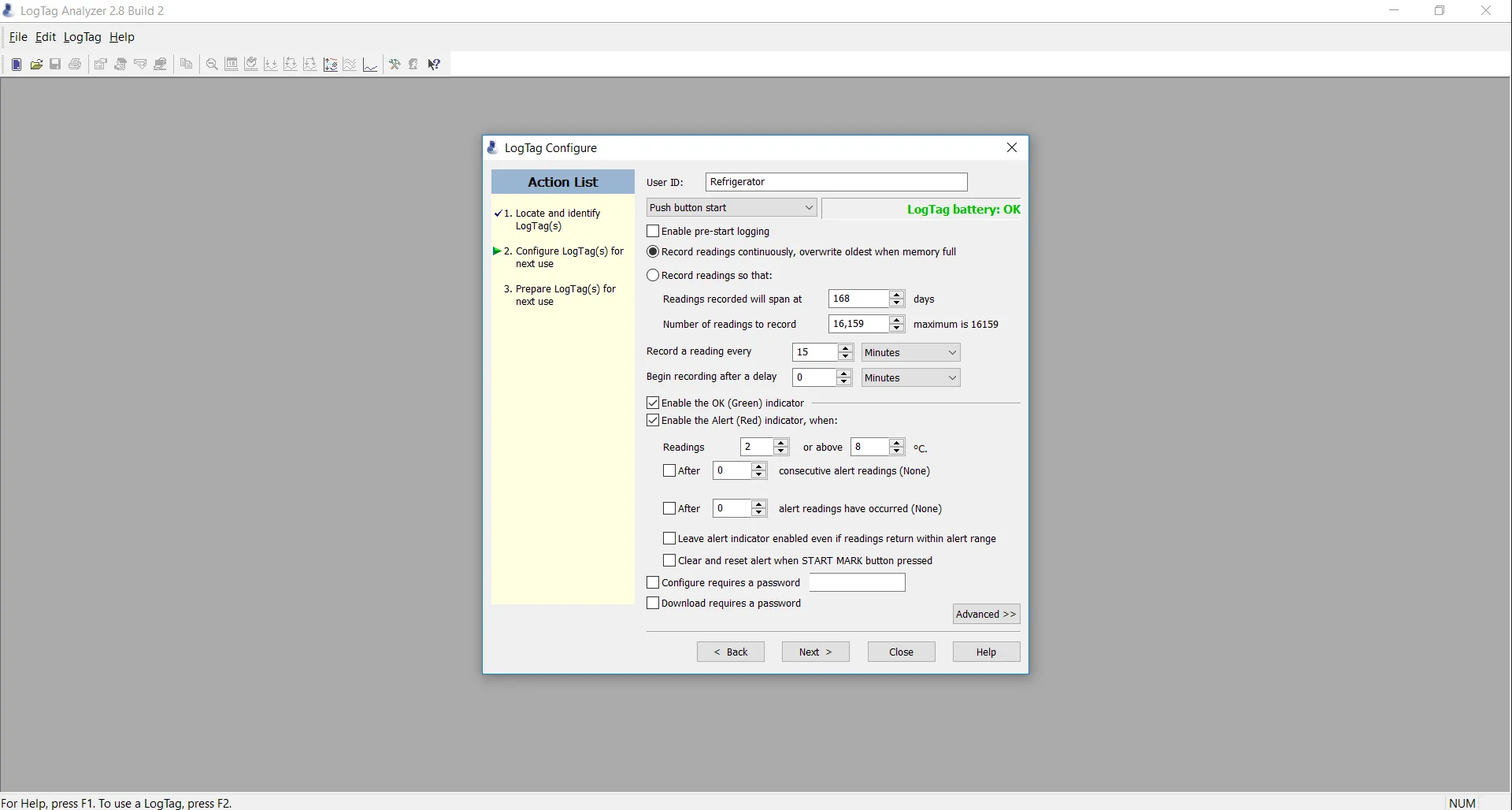1512x810 pixels.
Task: Click the Open file folder icon
Action: click(x=36, y=65)
